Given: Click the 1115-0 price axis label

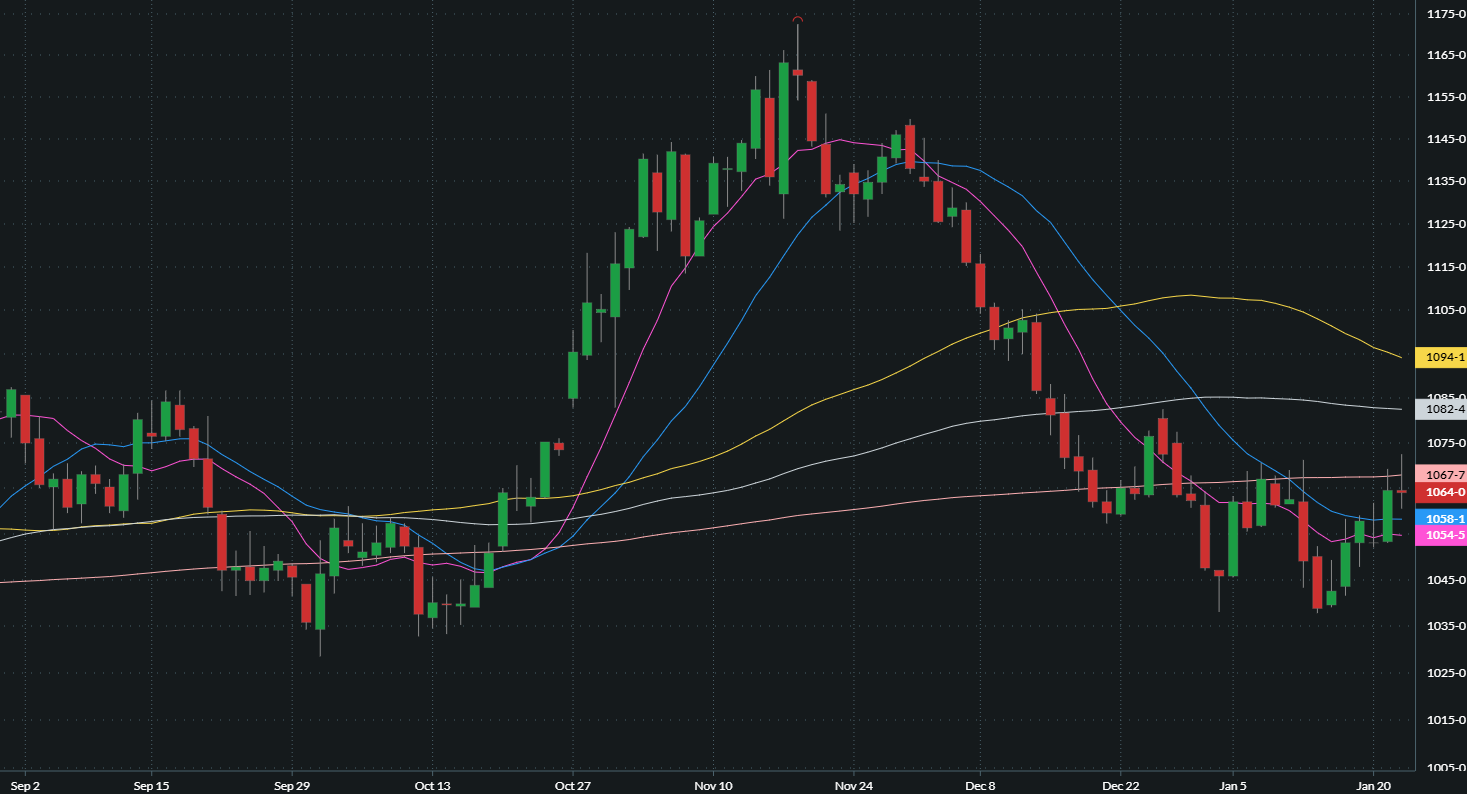Looking at the screenshot, I should (1447, 267).
